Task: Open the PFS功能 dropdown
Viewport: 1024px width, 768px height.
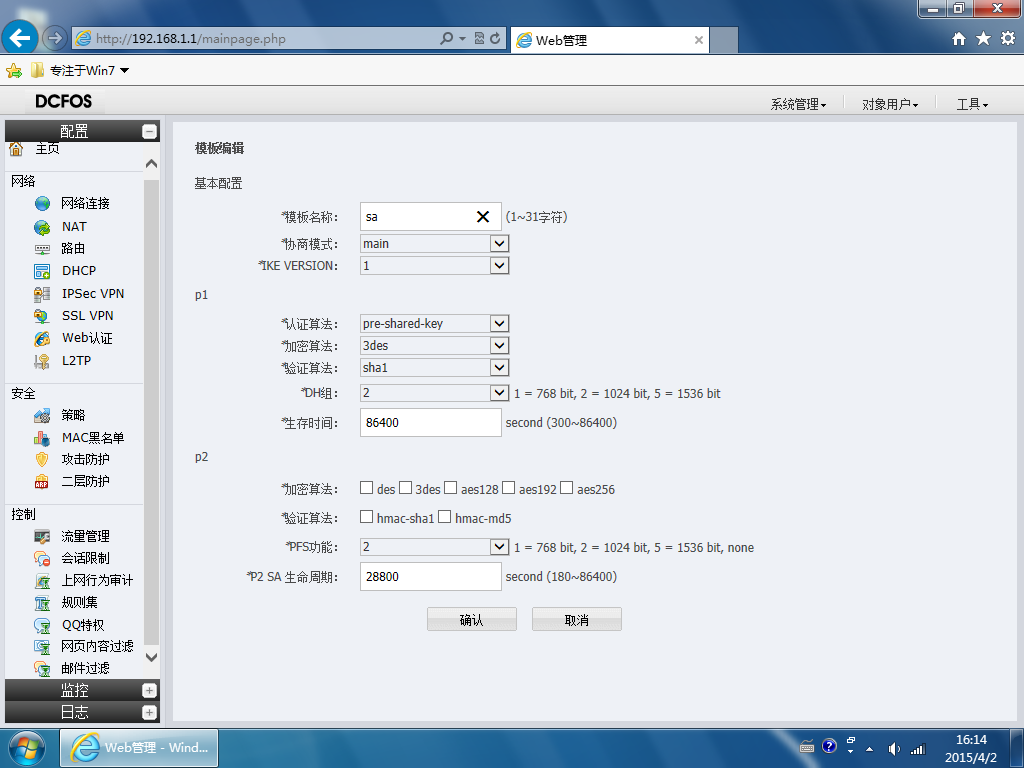Action: click(x=434, y=547)
